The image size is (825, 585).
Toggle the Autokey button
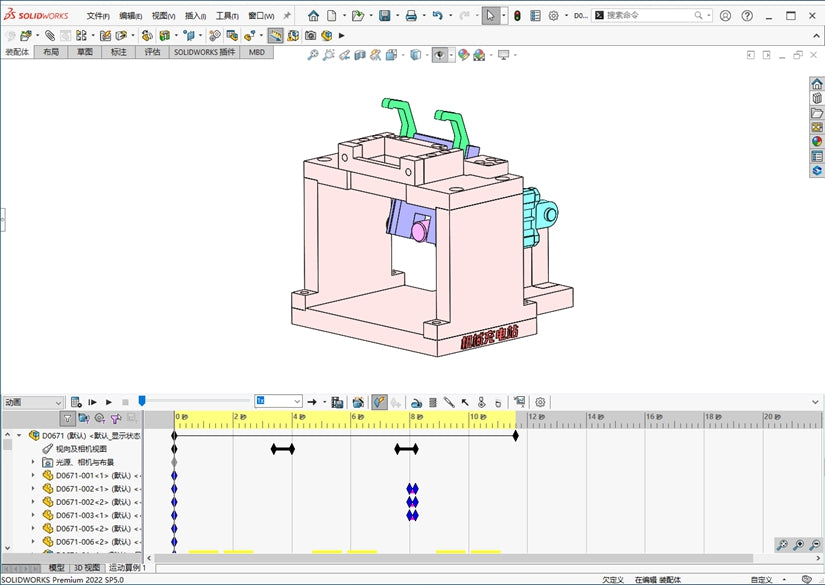[379, 402]
